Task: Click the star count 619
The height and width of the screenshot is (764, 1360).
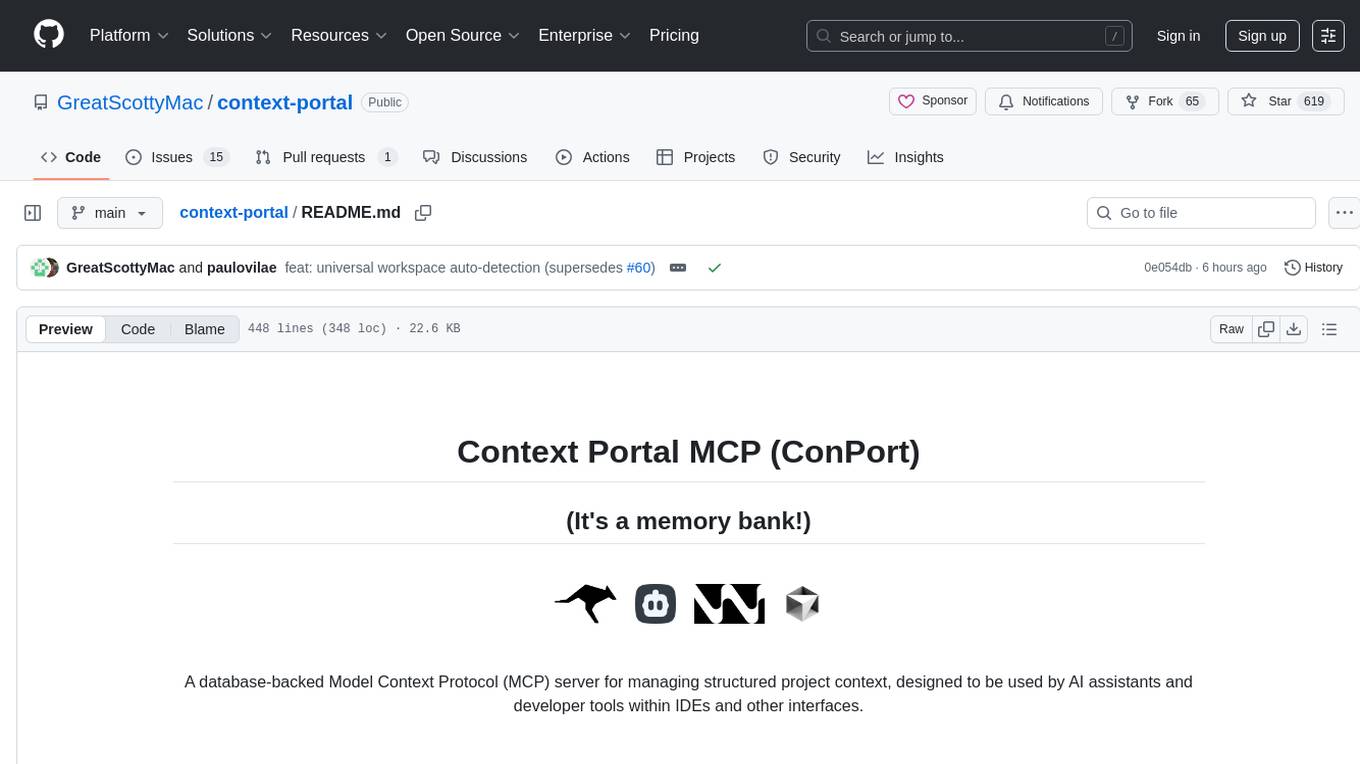Action: (1314, 101)
